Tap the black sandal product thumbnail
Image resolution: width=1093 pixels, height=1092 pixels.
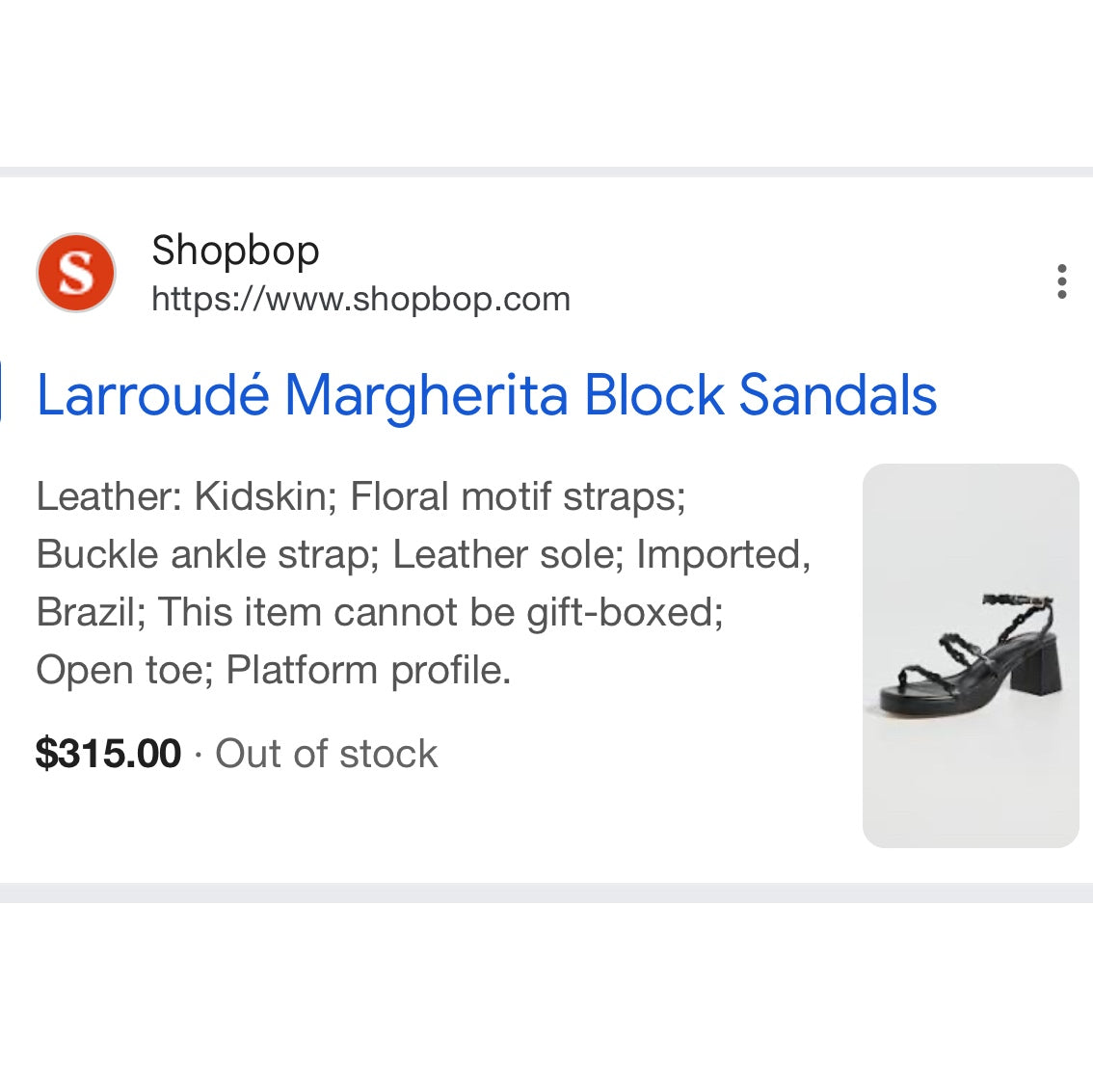tap(970, 655)
